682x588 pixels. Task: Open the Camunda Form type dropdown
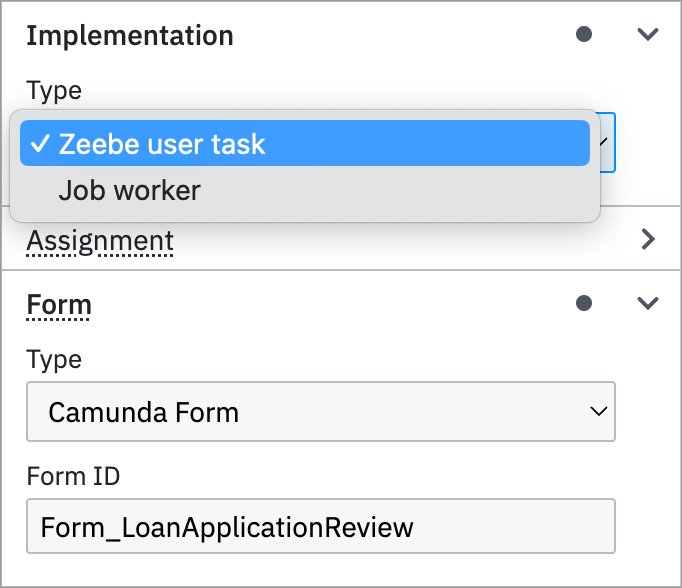point(320,411)
